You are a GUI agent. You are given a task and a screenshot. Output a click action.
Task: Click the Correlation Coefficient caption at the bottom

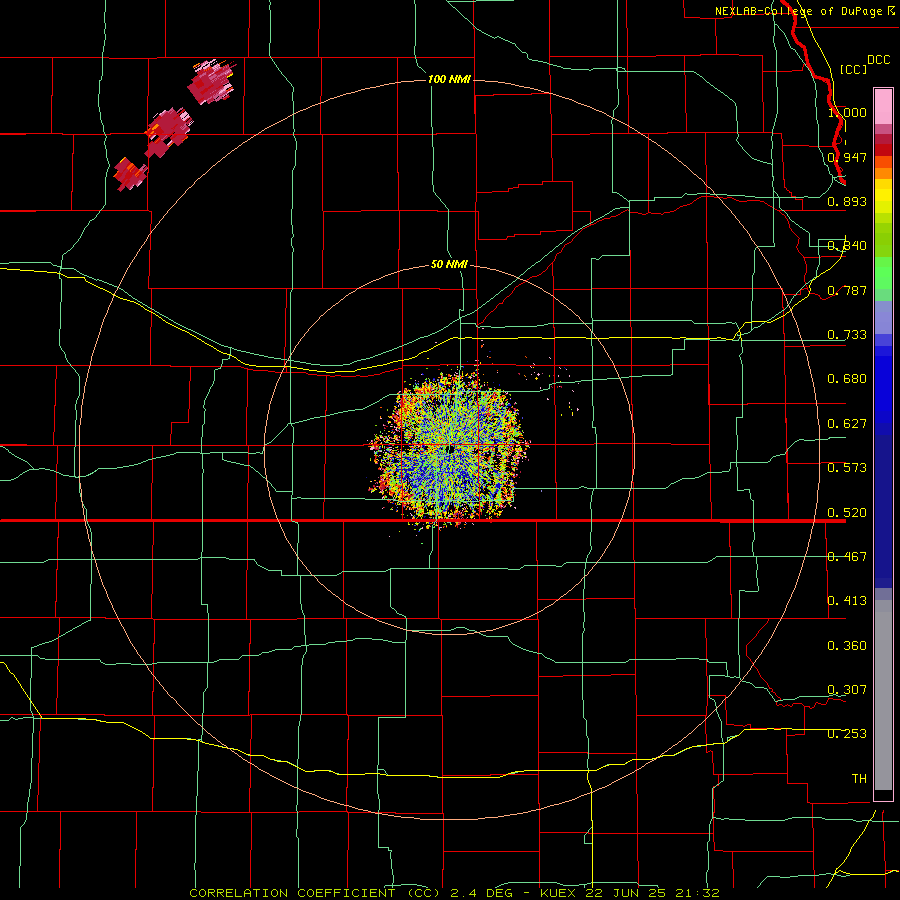click(454, 893)
